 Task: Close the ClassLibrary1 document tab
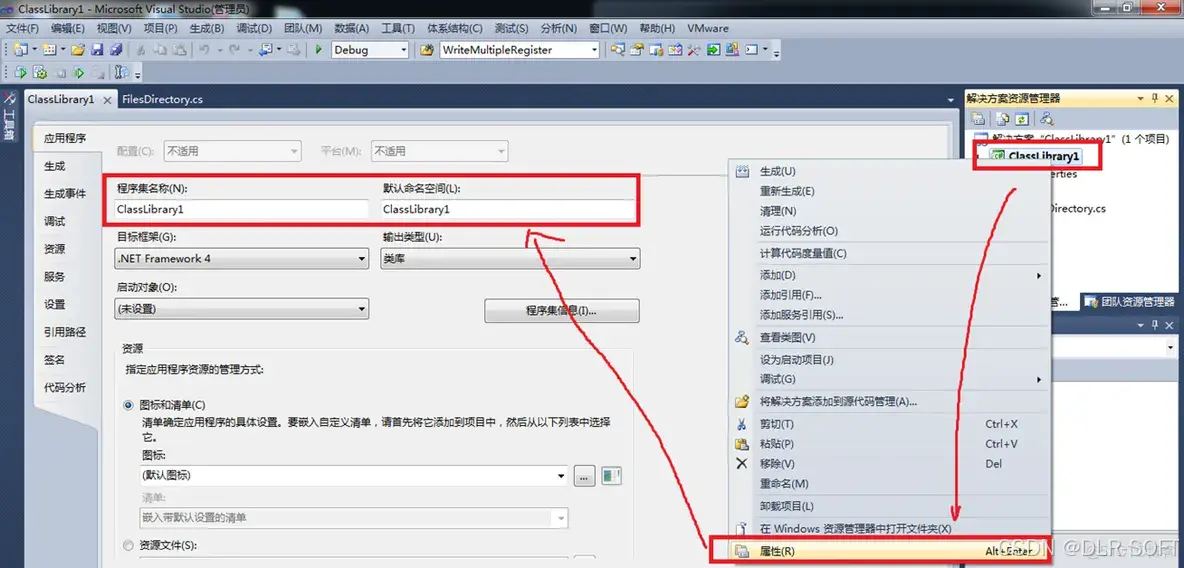tap(107, 100)
